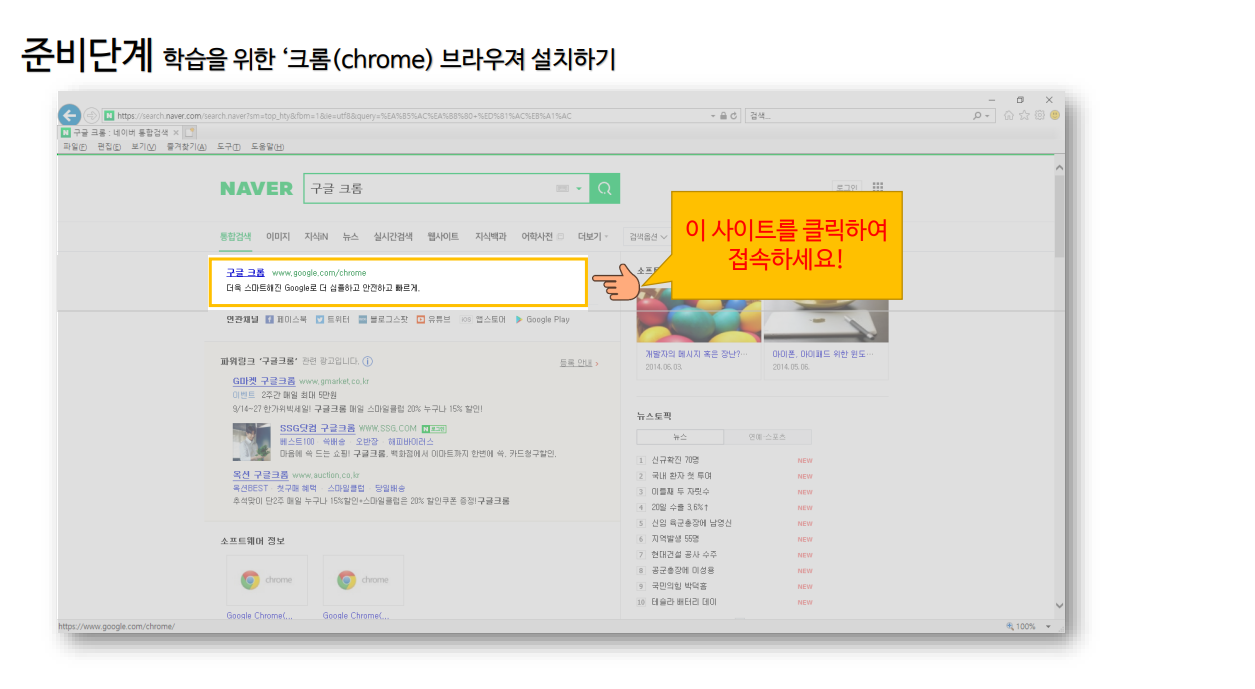Select the 지식iN search tab
Viewport: 1255px width, 689px height.
click(x=317, y=237)
